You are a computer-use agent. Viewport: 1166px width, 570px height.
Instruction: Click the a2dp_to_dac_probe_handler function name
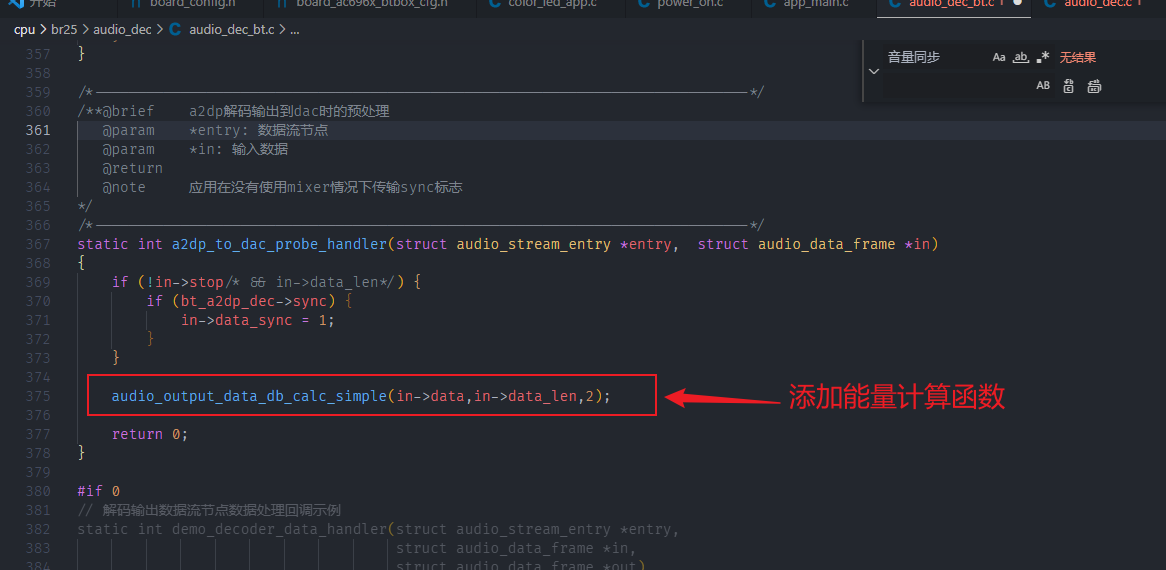(280, 244)
